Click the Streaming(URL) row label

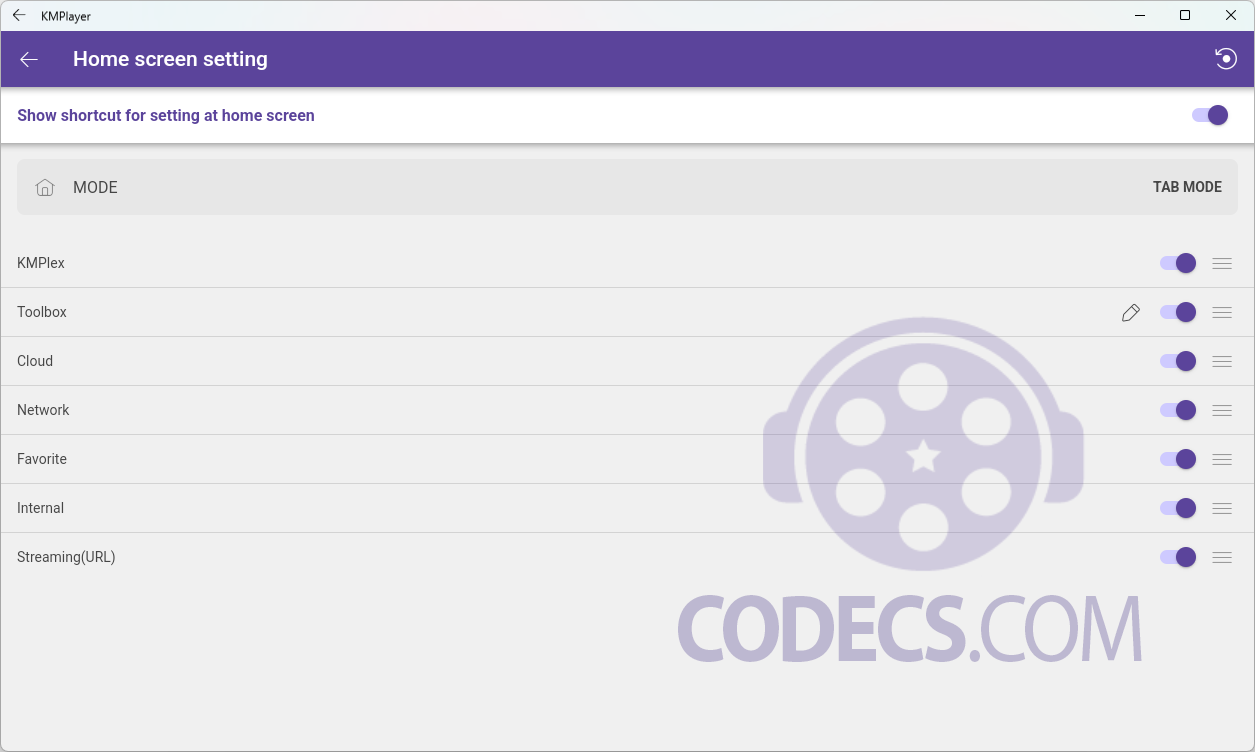pyautogui.click(x=66, y=557)
